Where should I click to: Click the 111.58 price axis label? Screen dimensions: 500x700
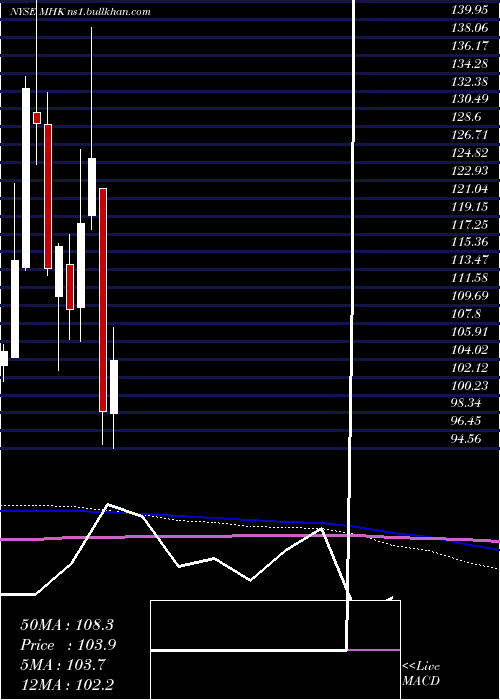tap(470, 278)
